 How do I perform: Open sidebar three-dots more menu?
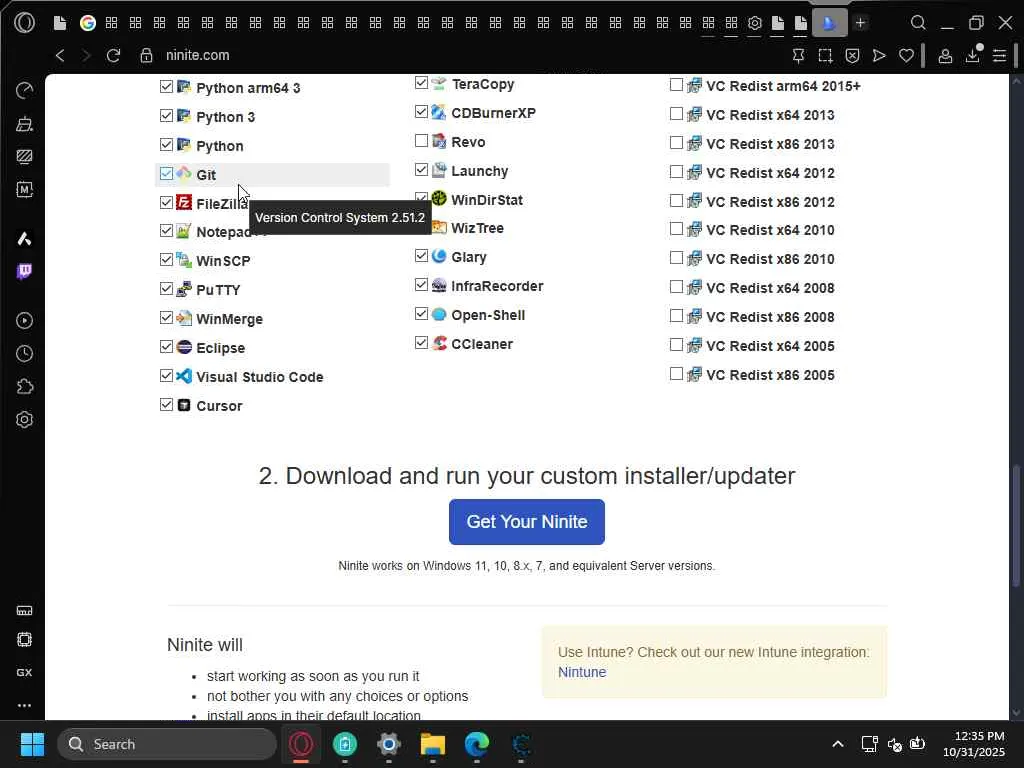[24, 705]
